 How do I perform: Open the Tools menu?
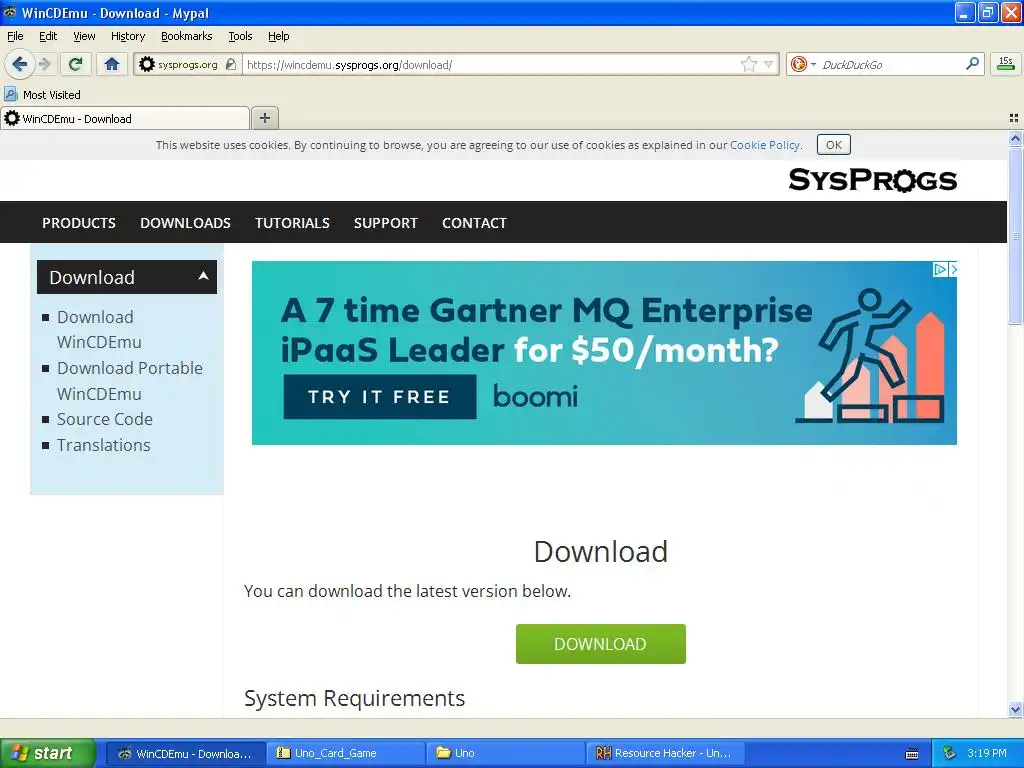[240, 36]
